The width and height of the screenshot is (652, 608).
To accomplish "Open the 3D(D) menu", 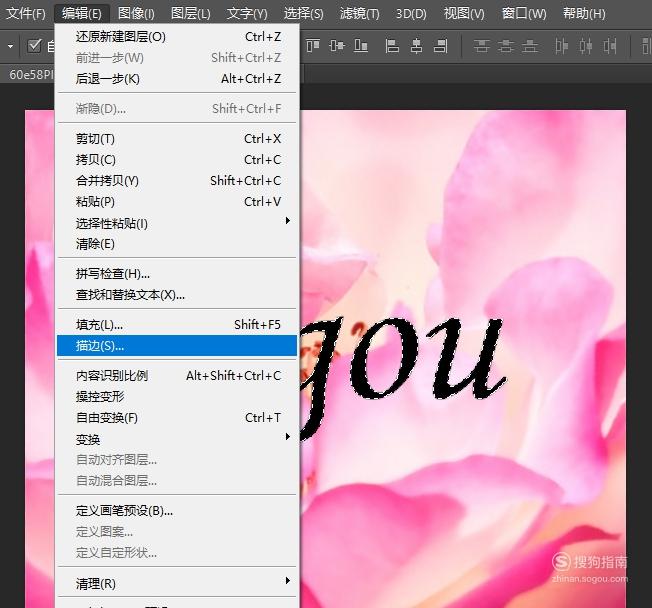I will point(411,14).
